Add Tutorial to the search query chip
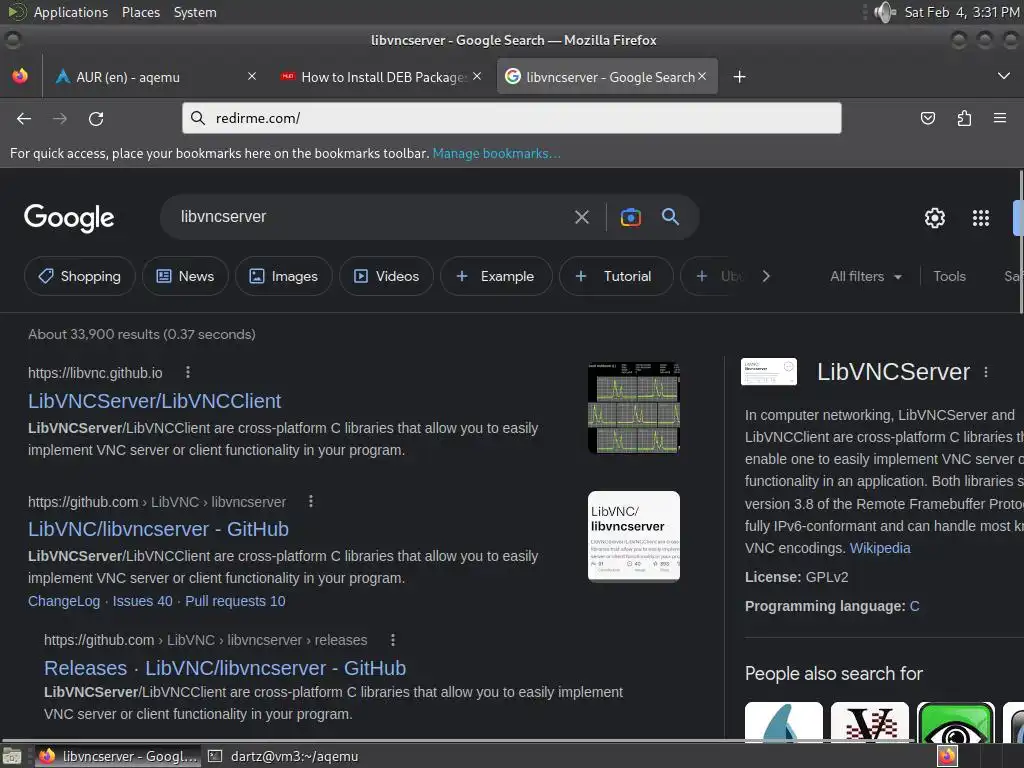1024x768 pixels. click(x=616, y=276)
